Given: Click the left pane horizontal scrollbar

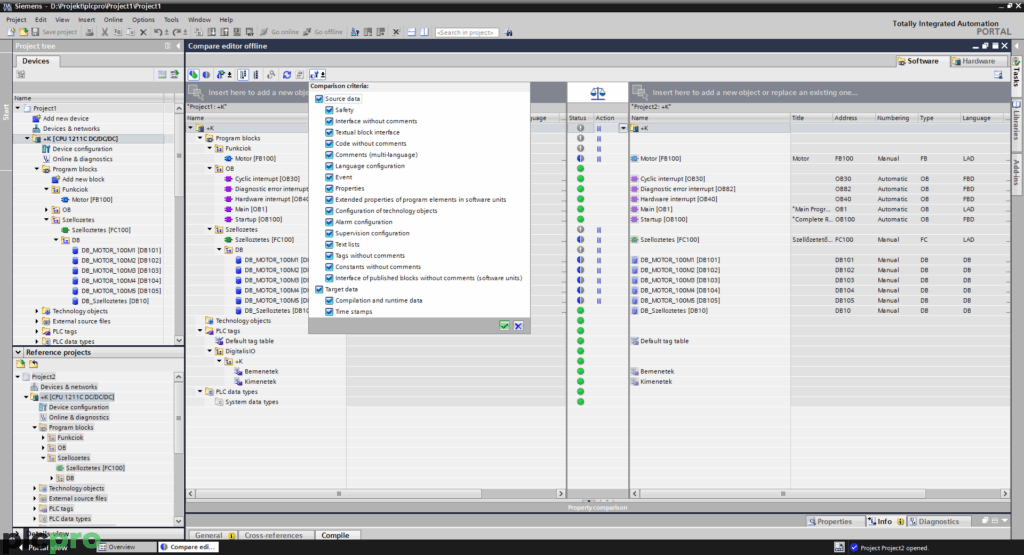Looking at the screenshot, I should 338,494.
